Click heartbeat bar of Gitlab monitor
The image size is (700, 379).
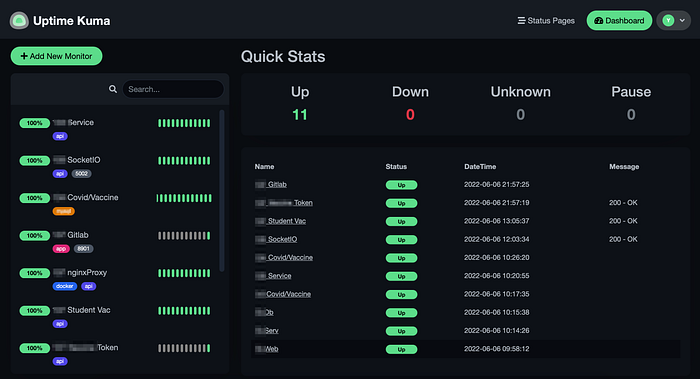tap(184, 236)
